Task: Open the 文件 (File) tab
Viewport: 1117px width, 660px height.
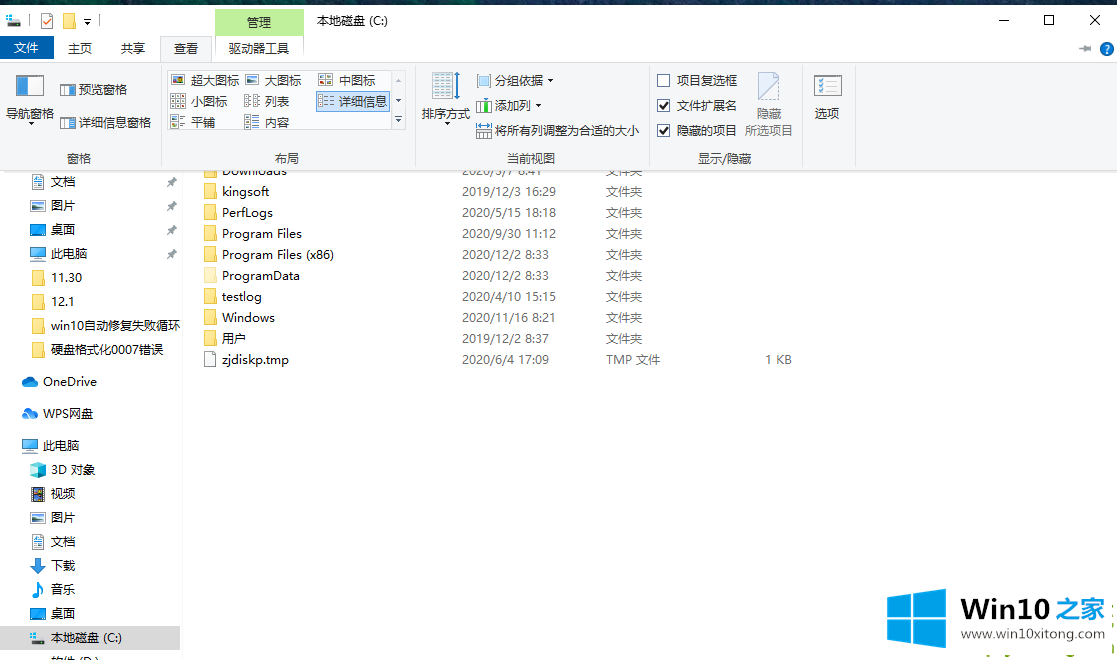Action: tap(26, 48)
